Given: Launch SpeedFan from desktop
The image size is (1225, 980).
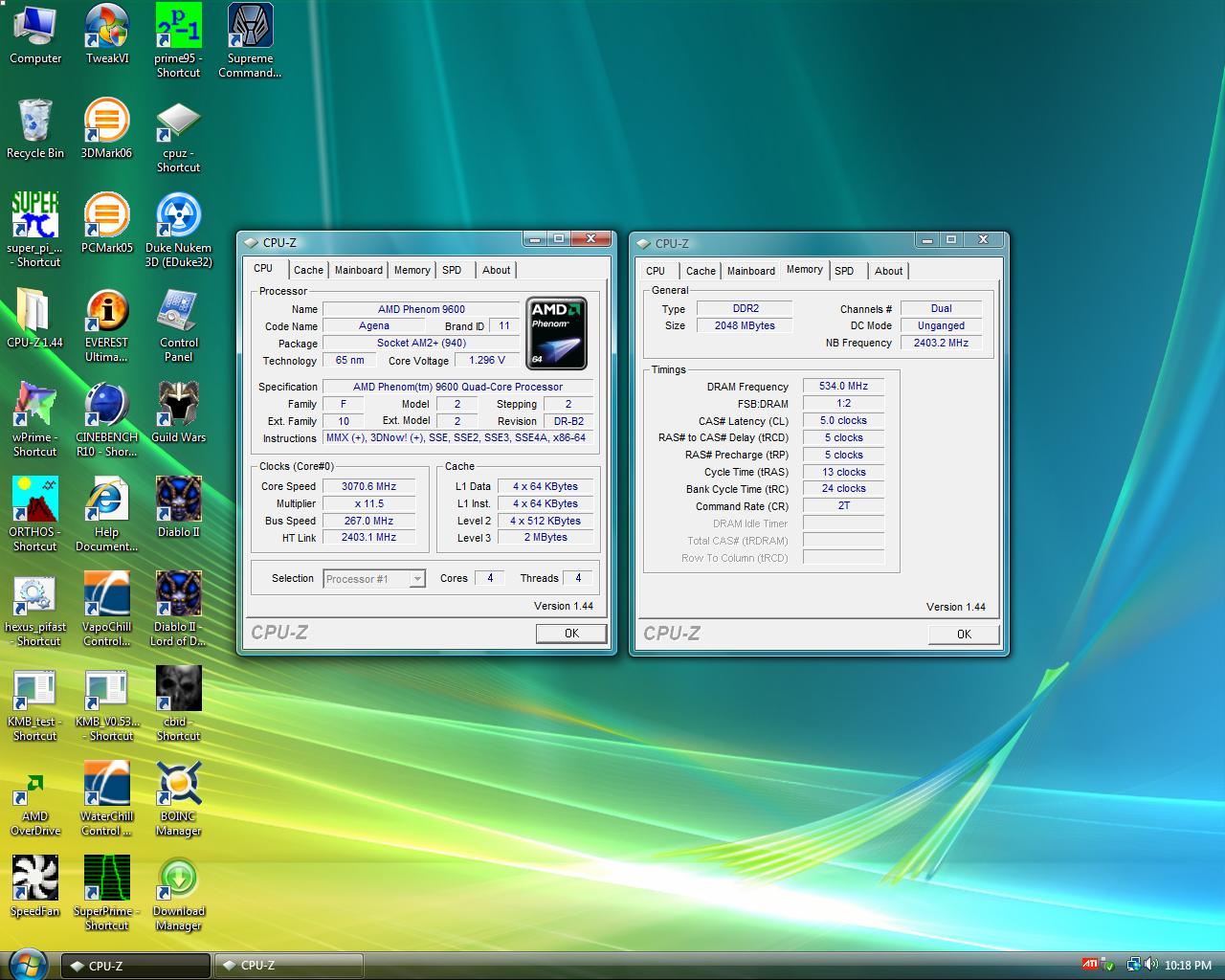Looking at the screenshot, I should pos(35,886).
